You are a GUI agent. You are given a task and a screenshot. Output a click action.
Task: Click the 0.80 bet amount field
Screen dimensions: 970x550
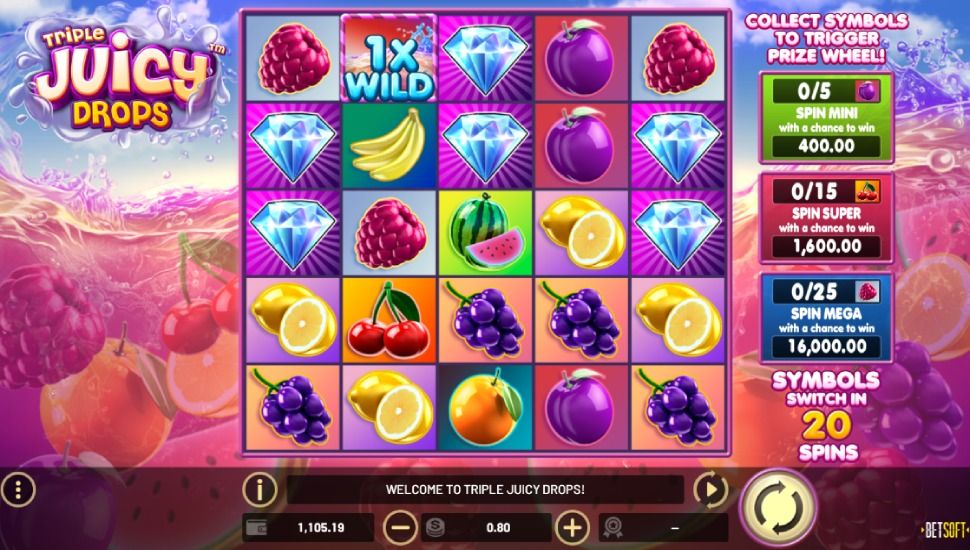click(487, 528)
